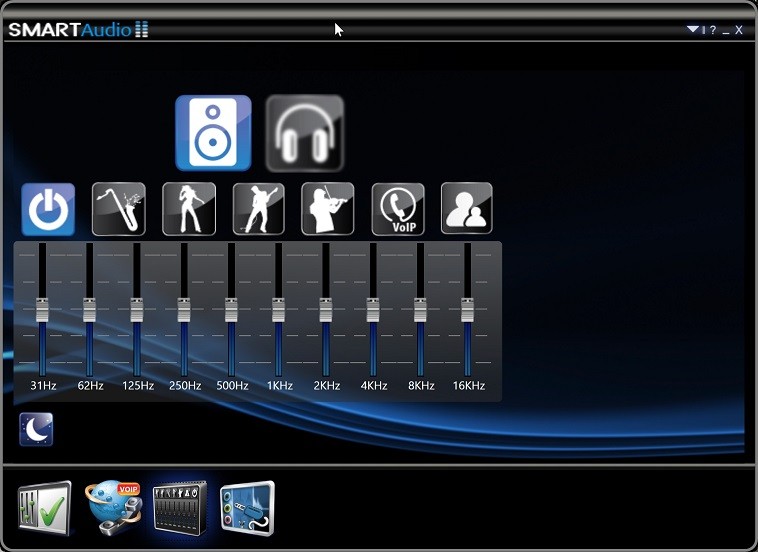This screenshot has height=552, width=758.
Task: Minimize the SmartAudio window
Action: [726, 32]
